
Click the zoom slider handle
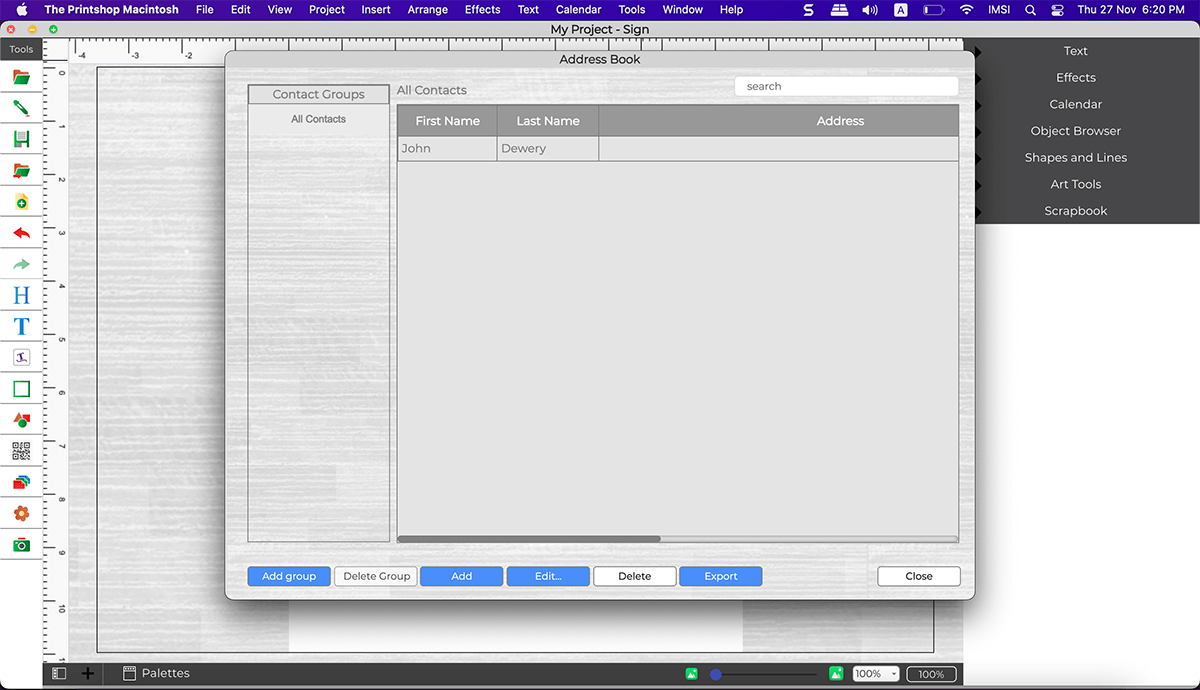716,674
